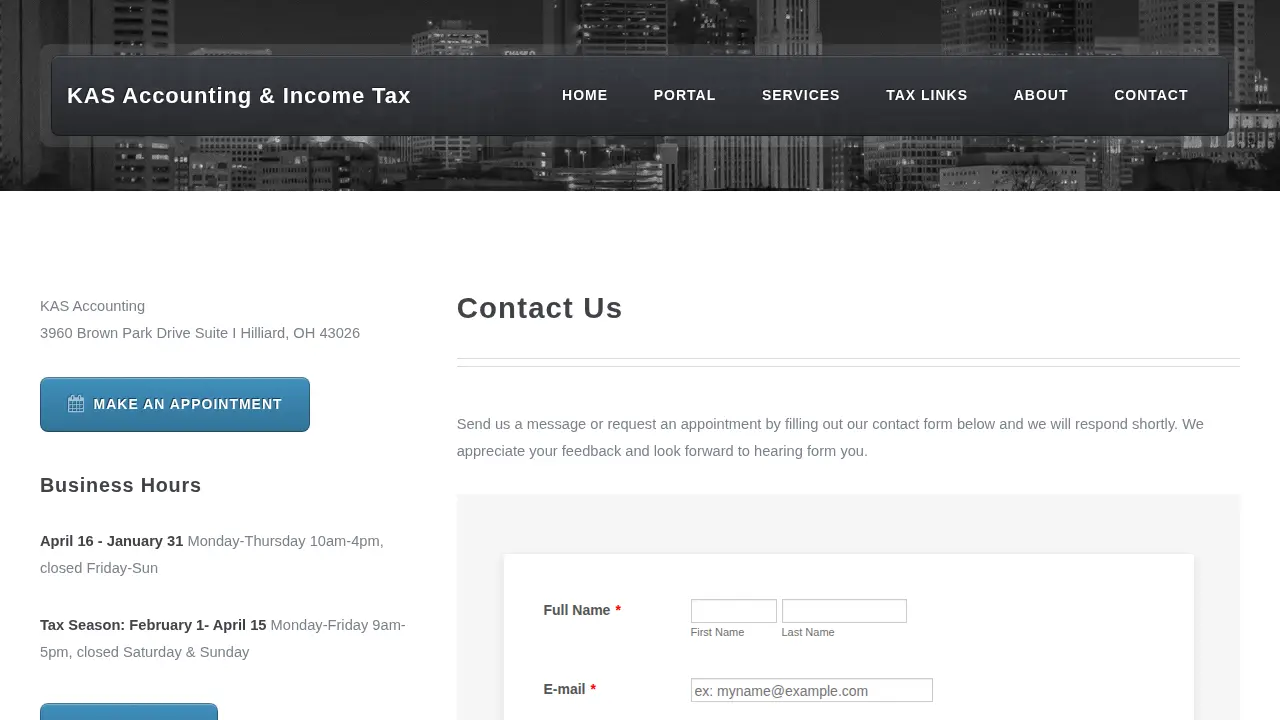The image size is (1280, 720).
Task: Focus the Last Name input field
Action: coord(844,611)
